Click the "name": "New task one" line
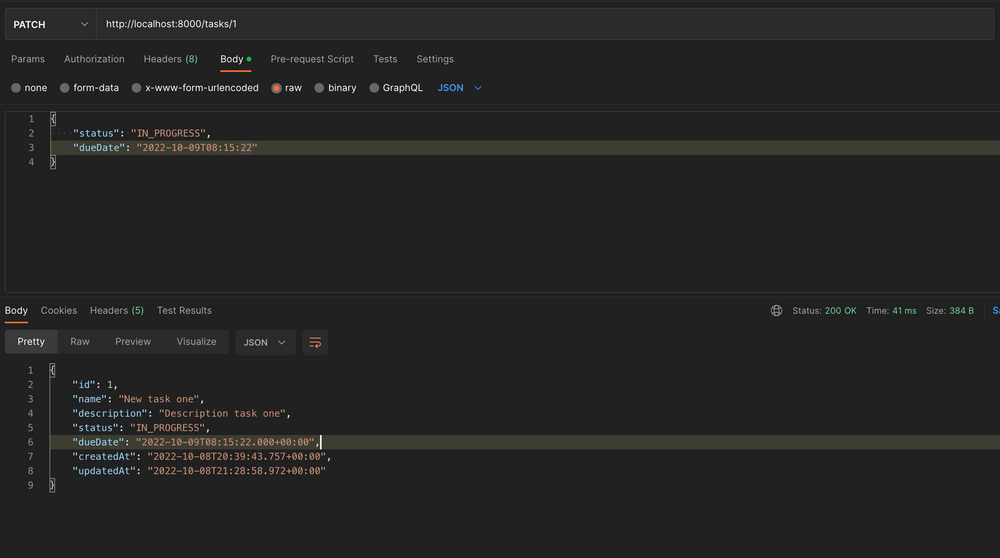Image resolution: width=1000 pixels, height=558 pixels. (138, 399)
